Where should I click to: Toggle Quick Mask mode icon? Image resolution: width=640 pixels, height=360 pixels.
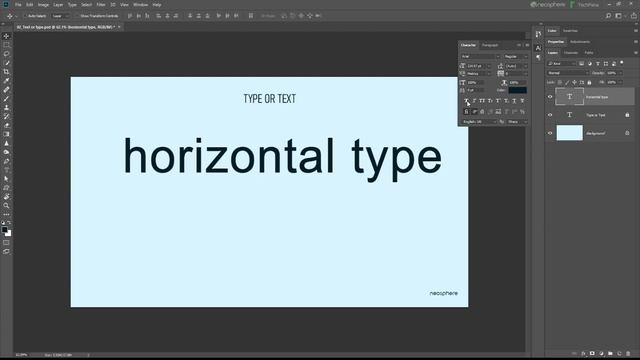tap(6, 243)
